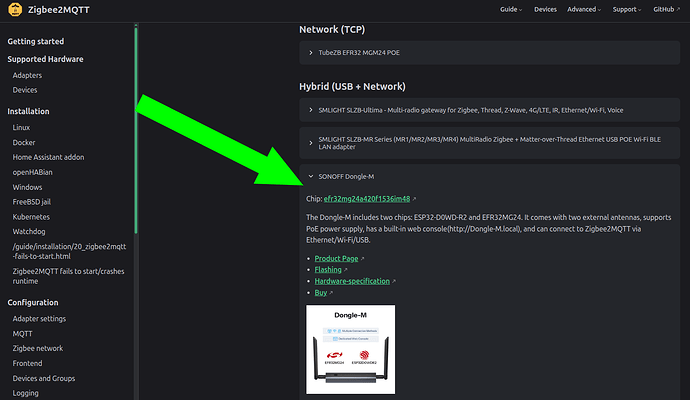This screenshot has width=690, height=400.
Task: Expand the SMLIGHT SLZB-Ultima adapter entry
Action: [489, 110]
